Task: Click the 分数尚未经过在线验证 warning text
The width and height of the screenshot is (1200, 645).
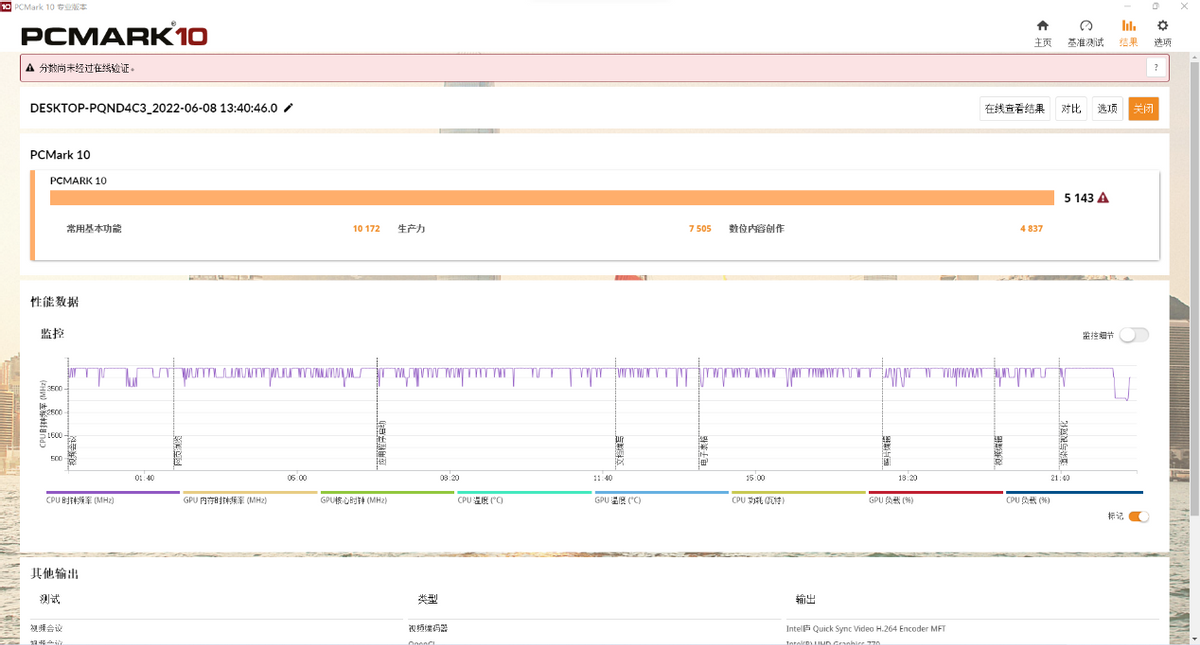Action: coord(87,68)
